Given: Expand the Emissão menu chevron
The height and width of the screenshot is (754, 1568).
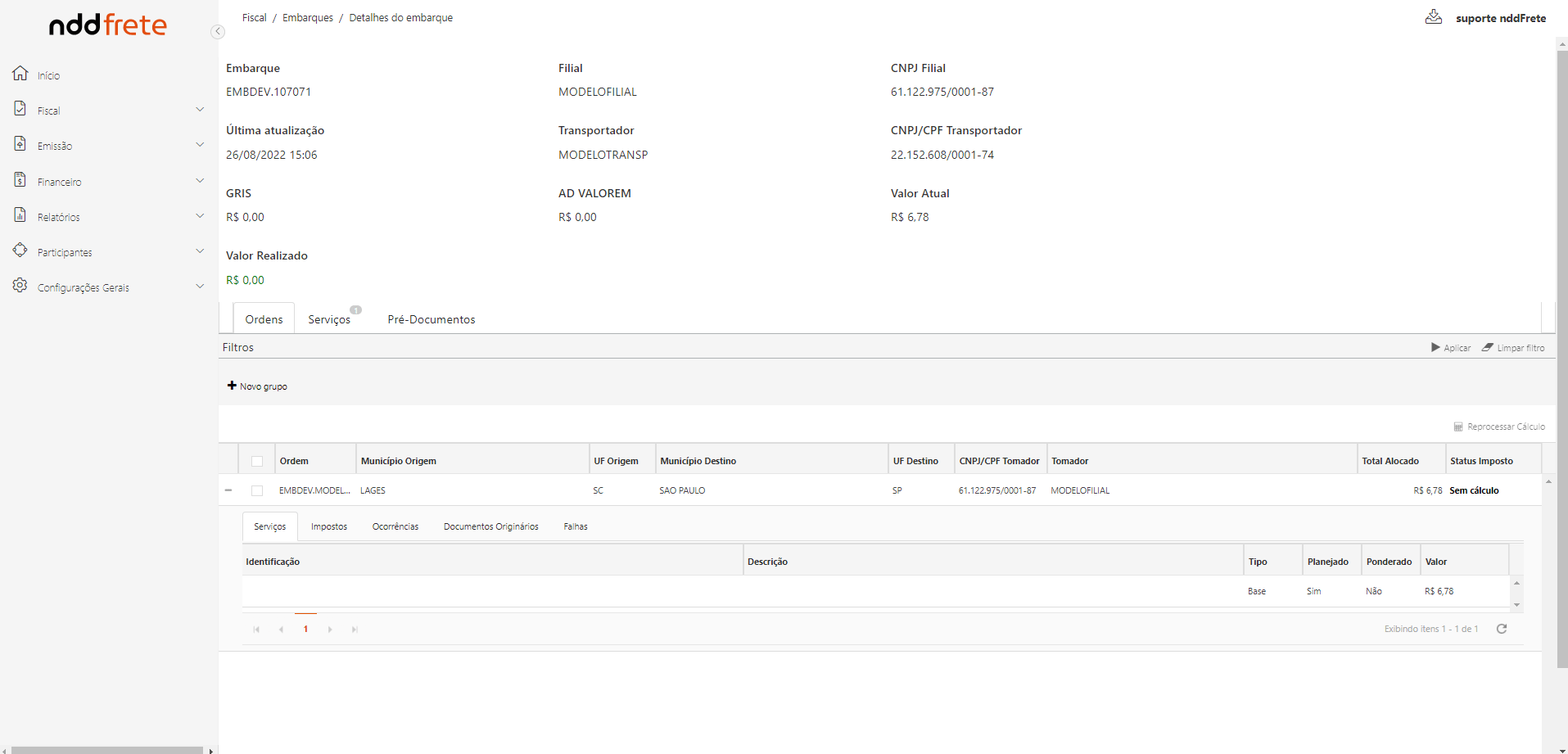Looking at the screenshot, I should point(200,145).
